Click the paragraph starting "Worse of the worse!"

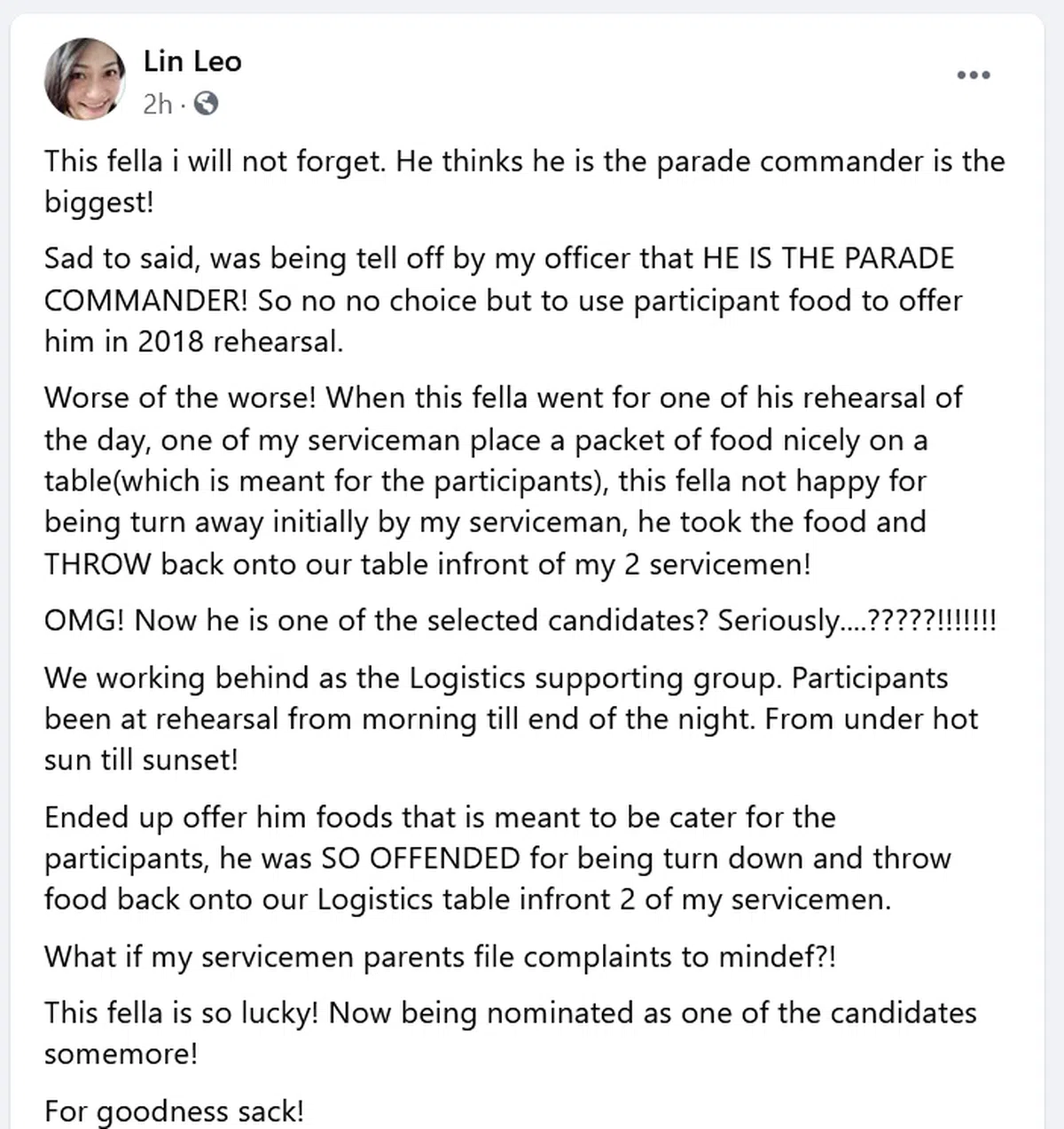tap(503, 480)
